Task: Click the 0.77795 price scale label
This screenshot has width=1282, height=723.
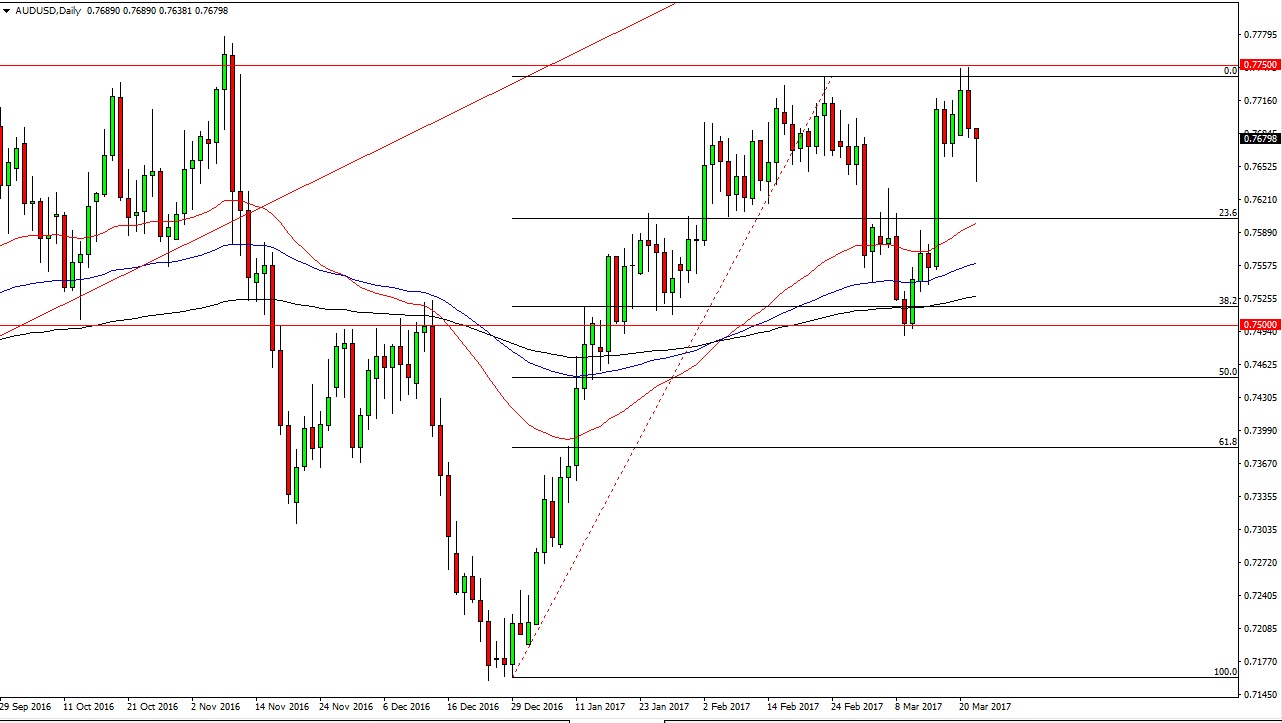Action: click(x=1259, y=35)
